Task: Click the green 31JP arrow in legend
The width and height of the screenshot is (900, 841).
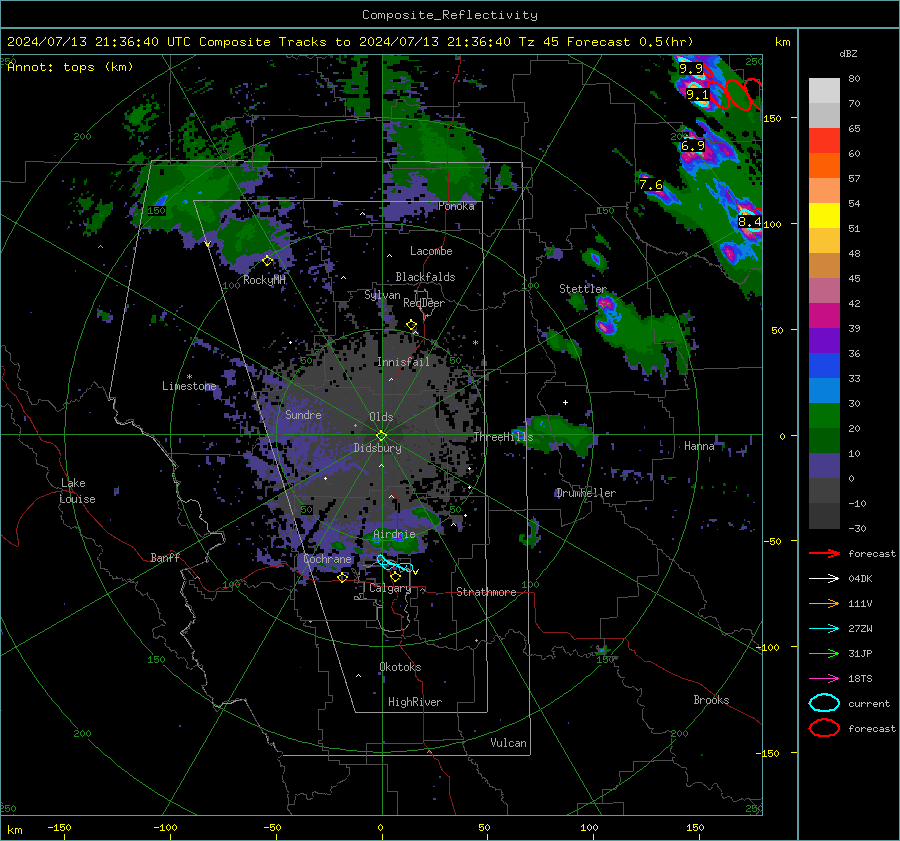Action: [x=824, y=653]
